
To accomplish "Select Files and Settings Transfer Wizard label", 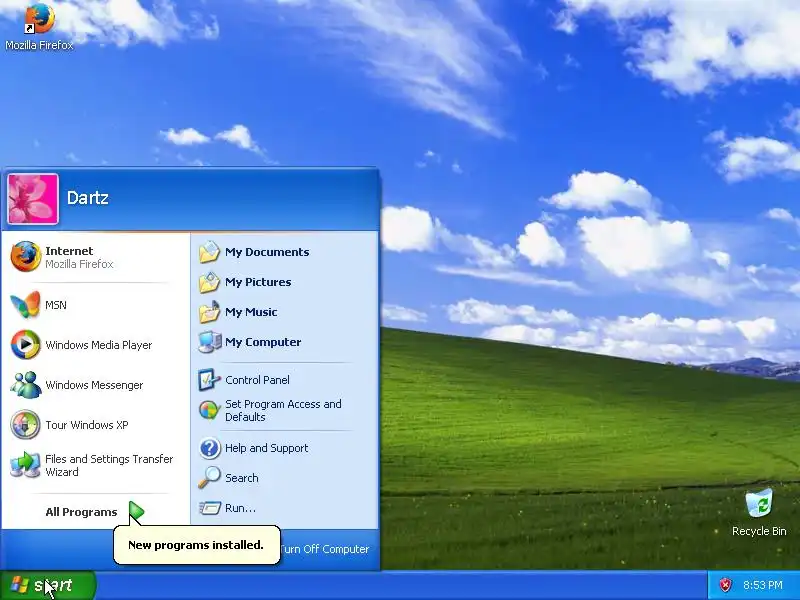I will 109,465.
